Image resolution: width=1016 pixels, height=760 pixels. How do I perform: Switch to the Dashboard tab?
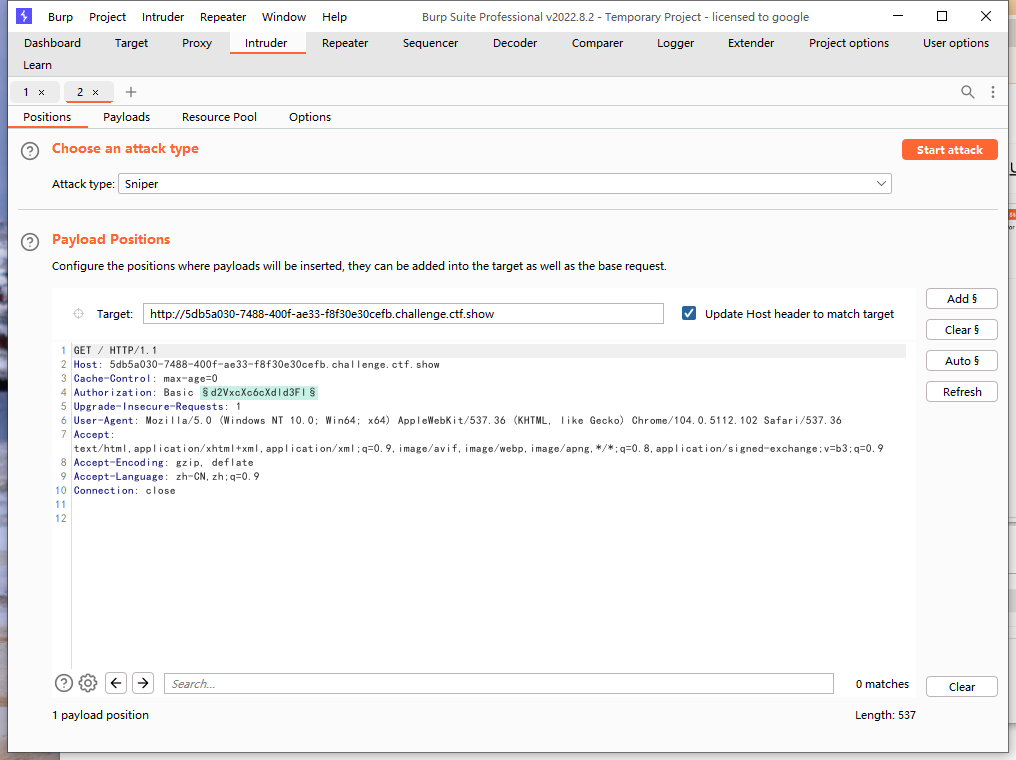[x=52, y=43]
